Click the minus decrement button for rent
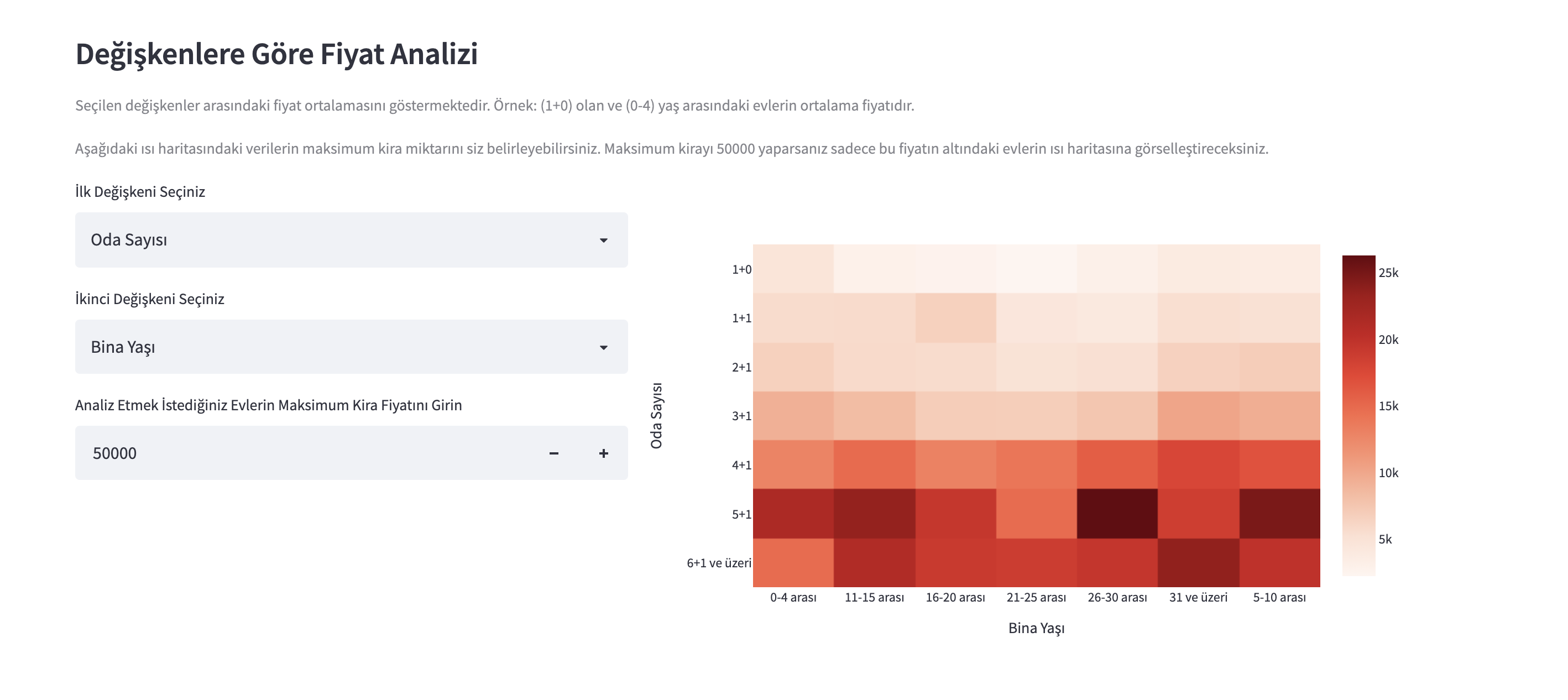Screen dimensions: 1568x700 (x=554, y=453)
